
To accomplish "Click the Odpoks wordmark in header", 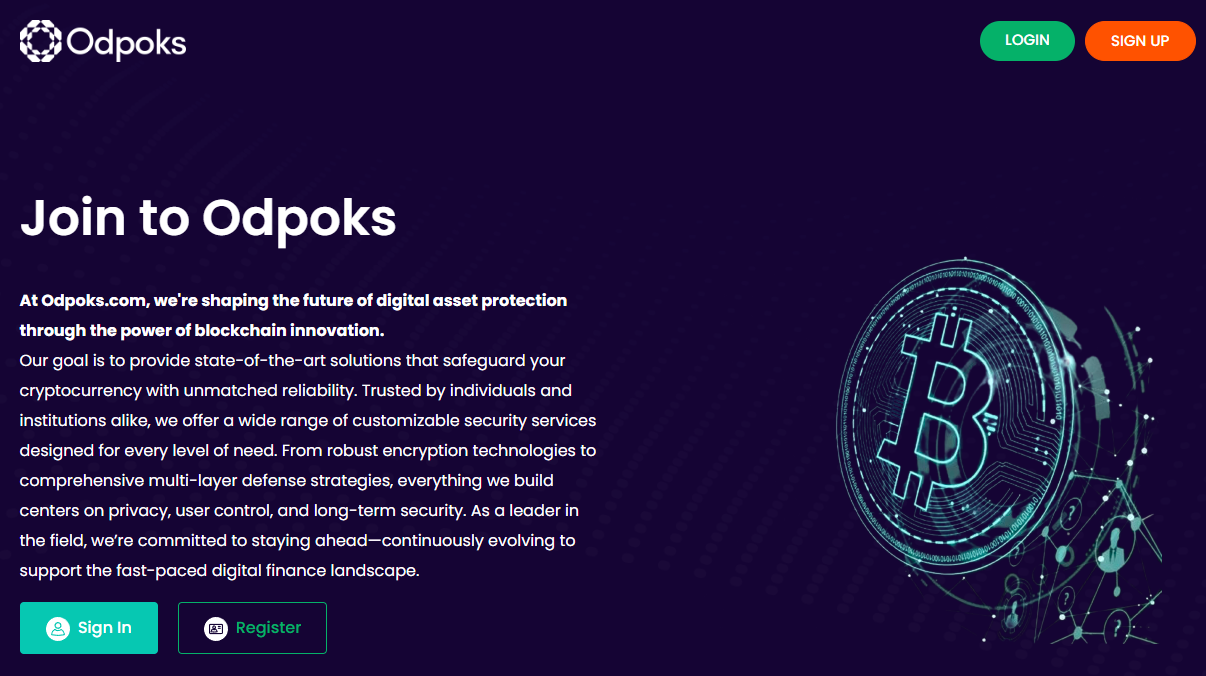I will (126, 42).
